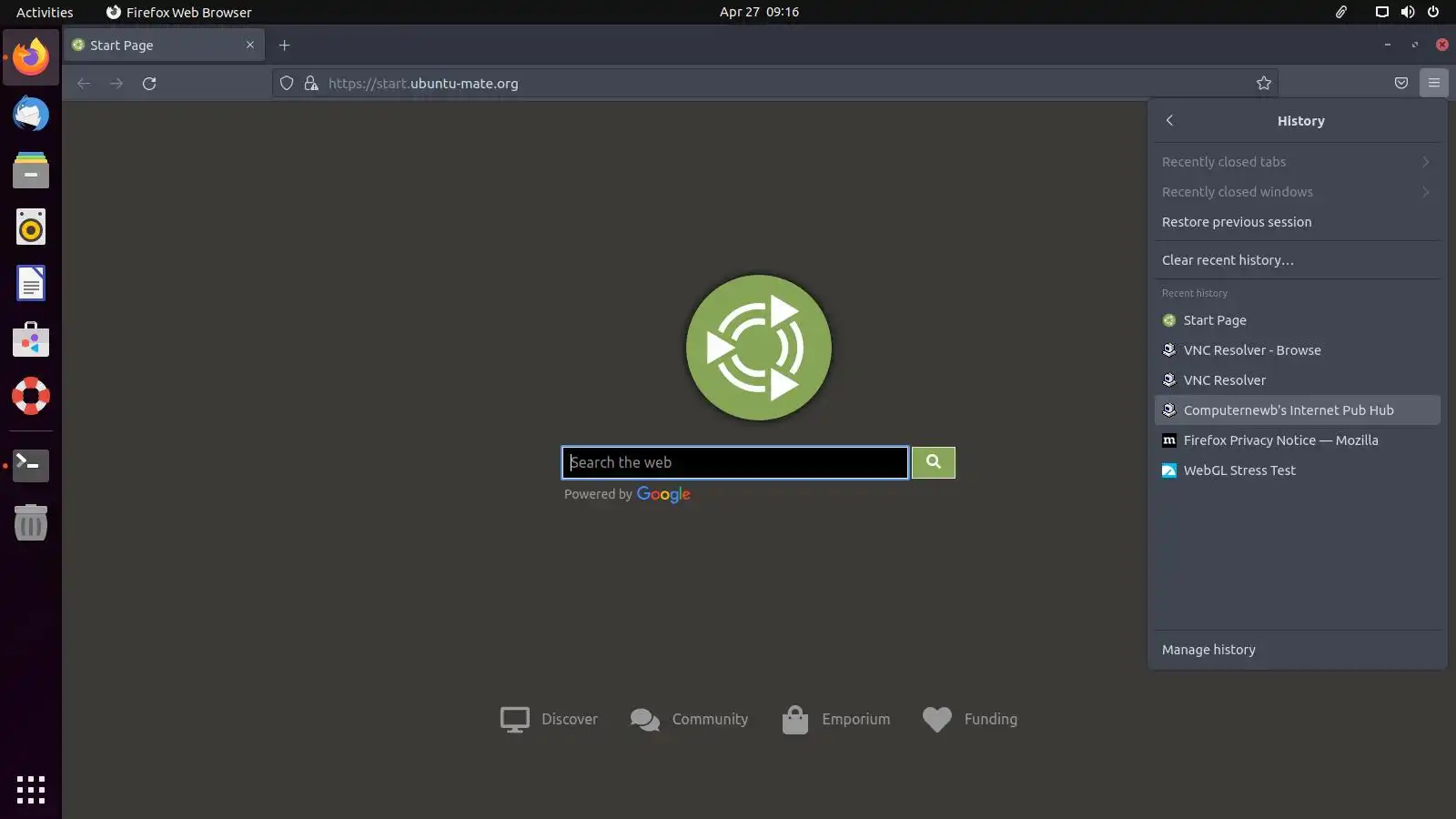Expand Recently closed tabs submenu
This screenshot has height=819, width=1456.
coord(1298,162)
